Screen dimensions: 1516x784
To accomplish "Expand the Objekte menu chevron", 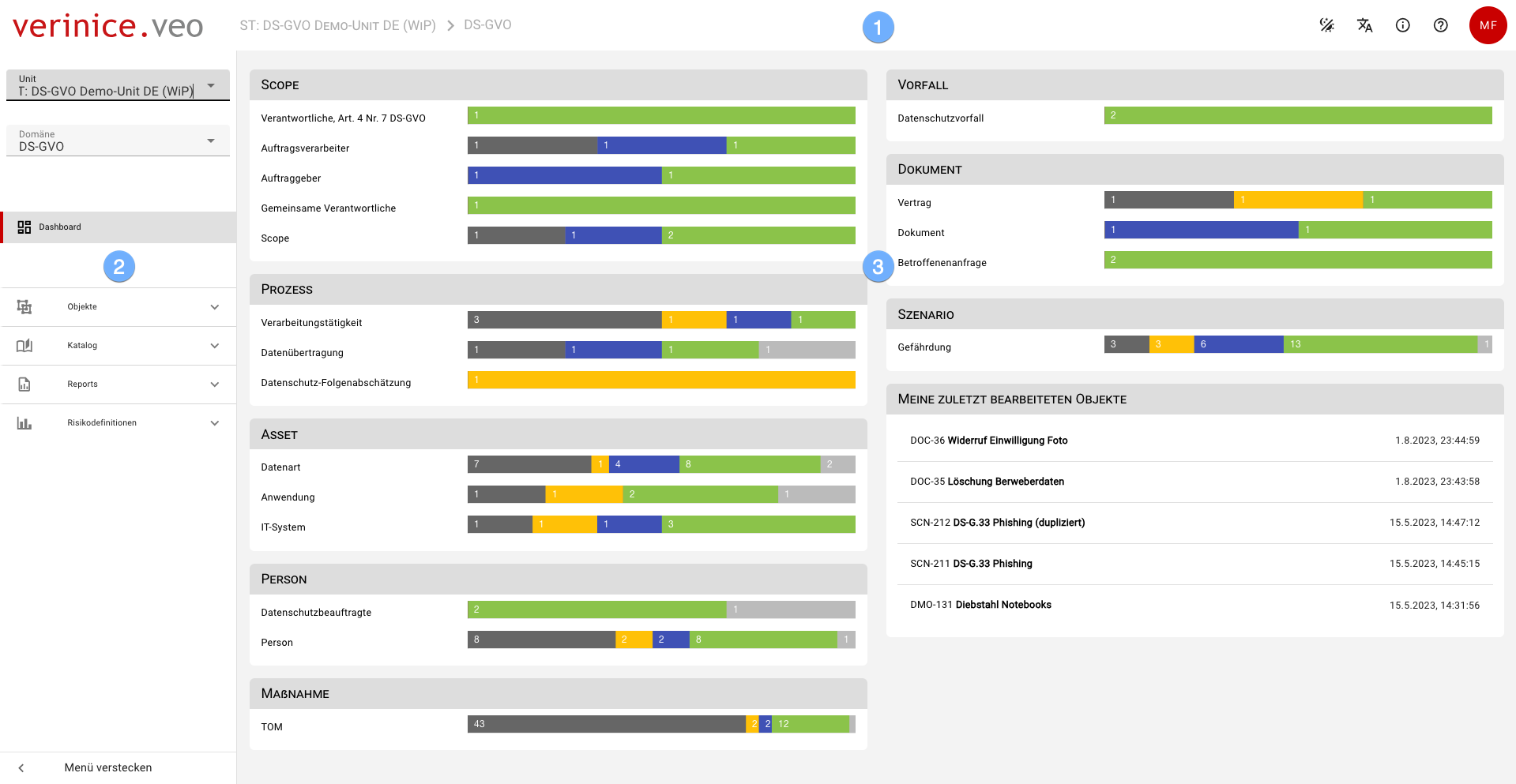I will click(215, 307).
